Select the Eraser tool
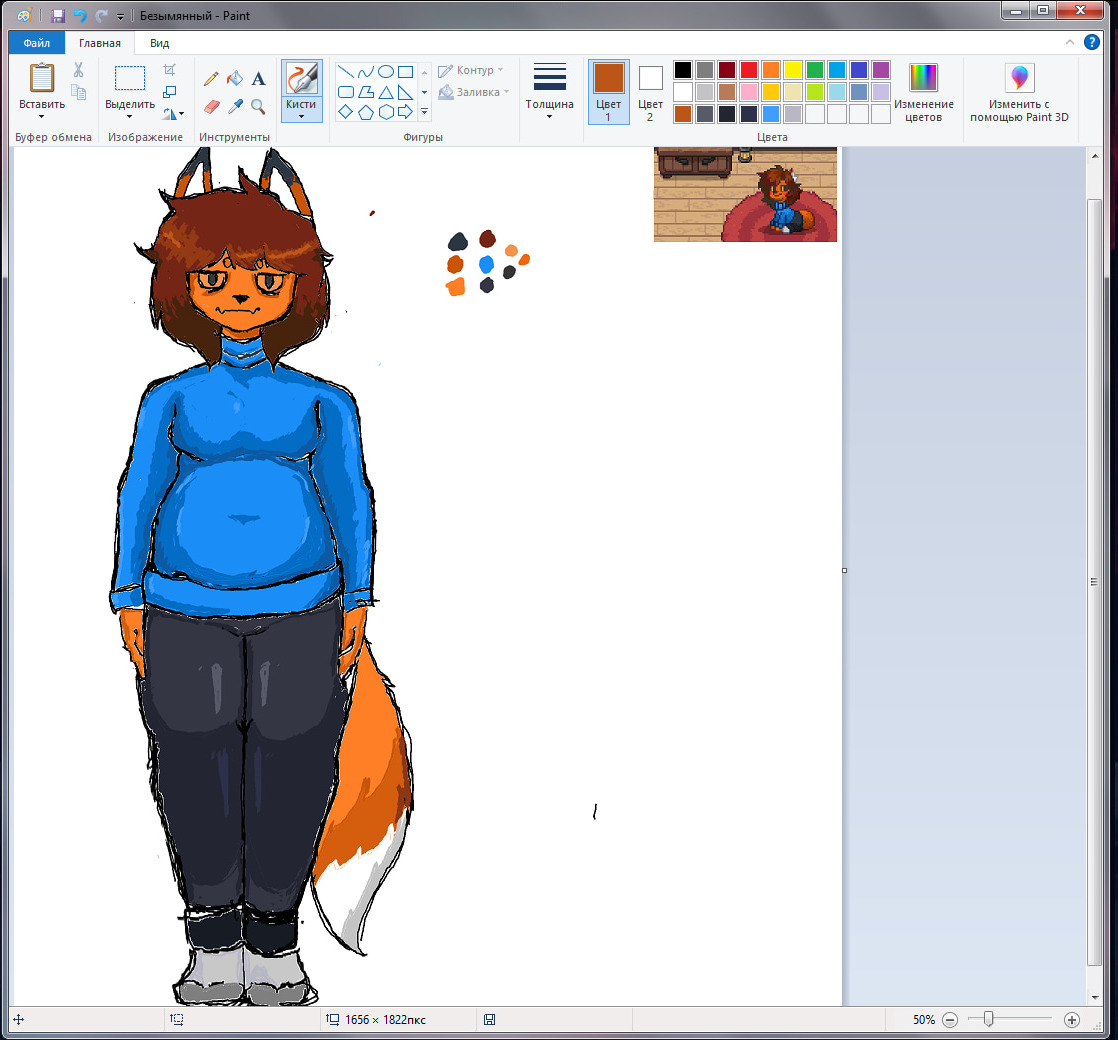1118x1040 pixels. pos(211,106)
